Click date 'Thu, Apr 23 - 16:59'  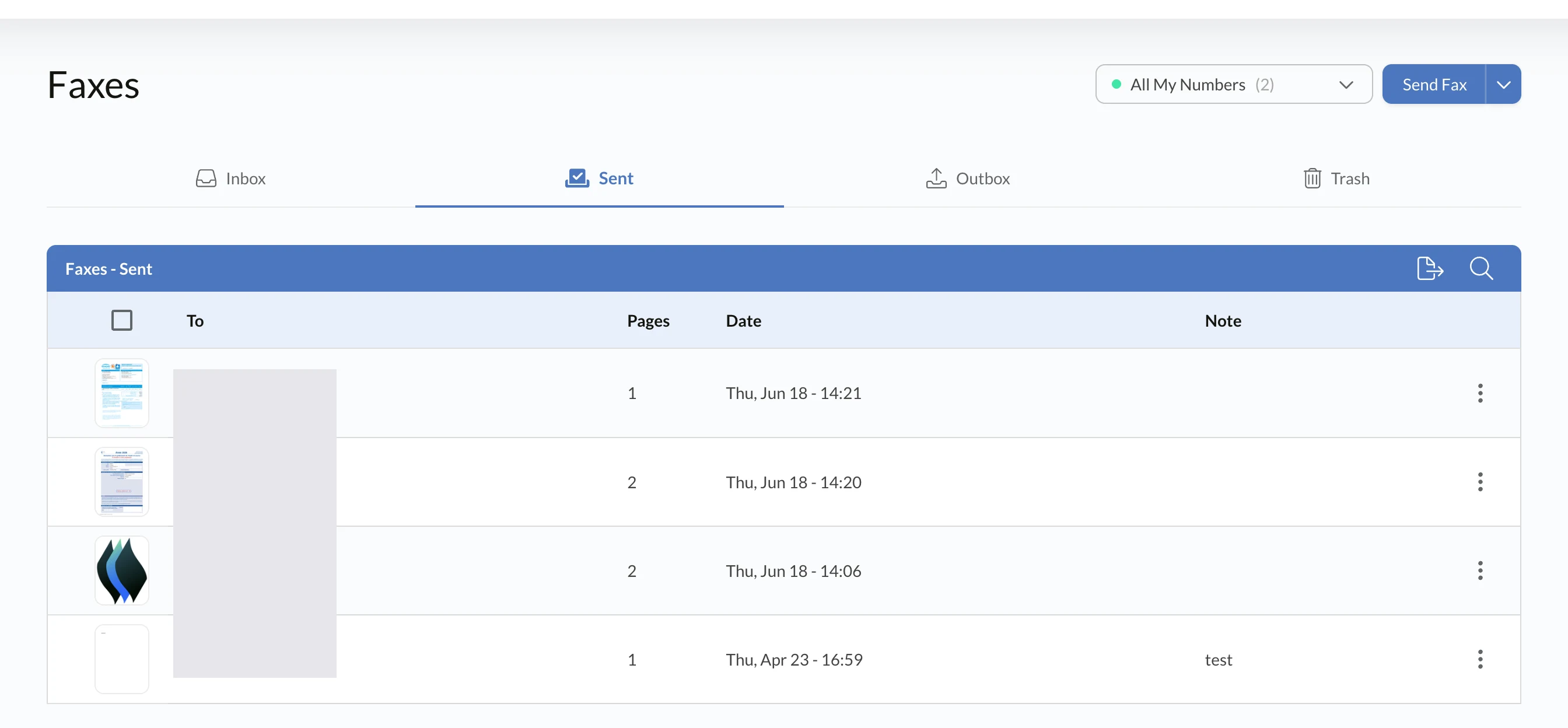coord(794,660)
